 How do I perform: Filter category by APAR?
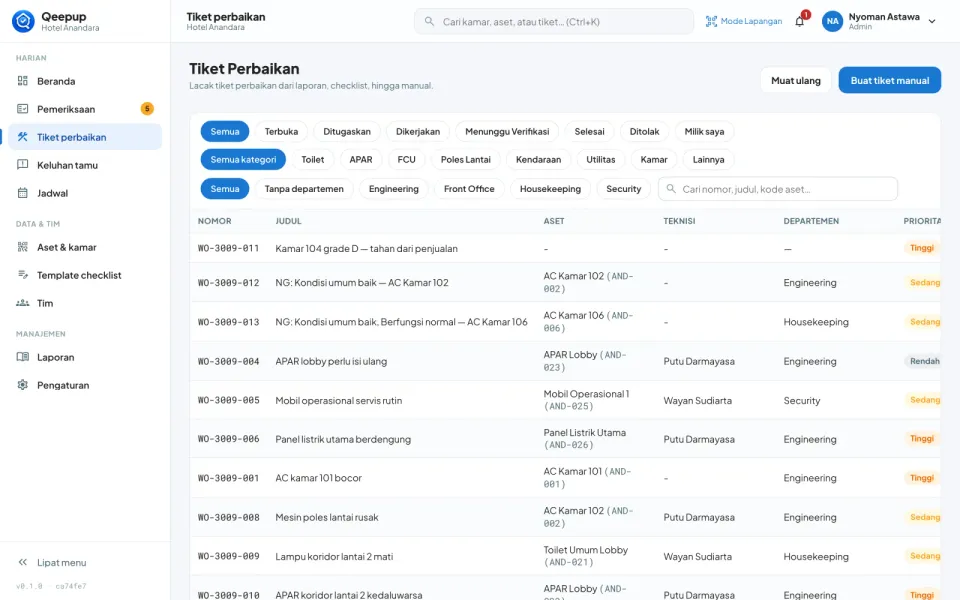(x=361, y=159)
